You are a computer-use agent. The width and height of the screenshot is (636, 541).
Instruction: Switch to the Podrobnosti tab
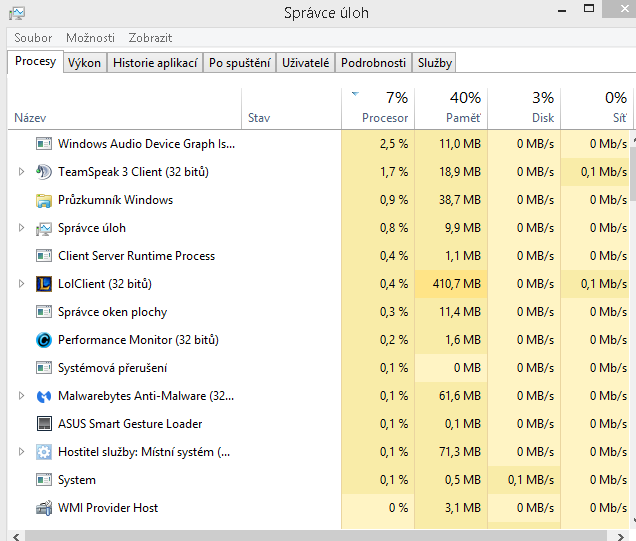pos(372,63)
